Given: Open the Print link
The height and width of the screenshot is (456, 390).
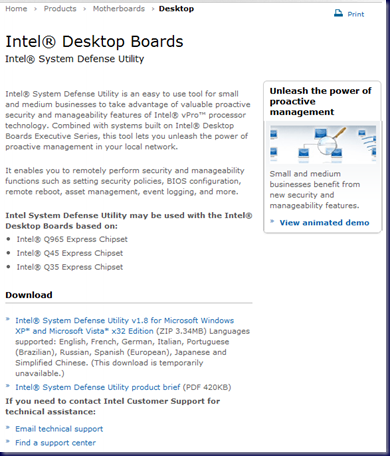Looking at the screenshot, I should [356, 14].
